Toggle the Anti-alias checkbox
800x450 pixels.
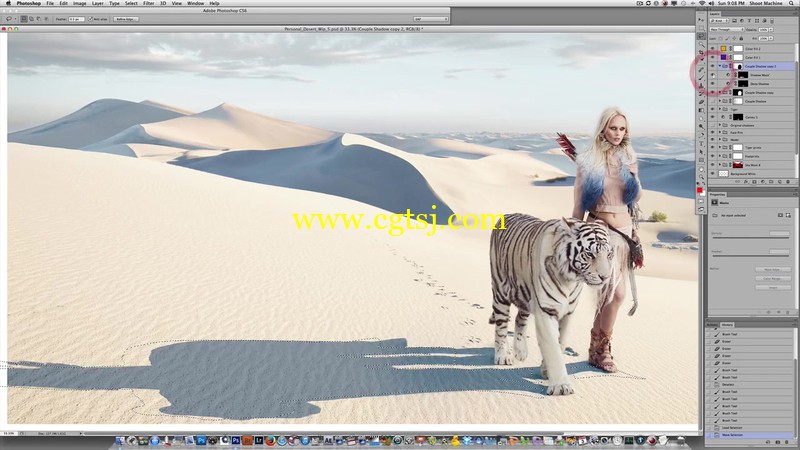(90, 19)
